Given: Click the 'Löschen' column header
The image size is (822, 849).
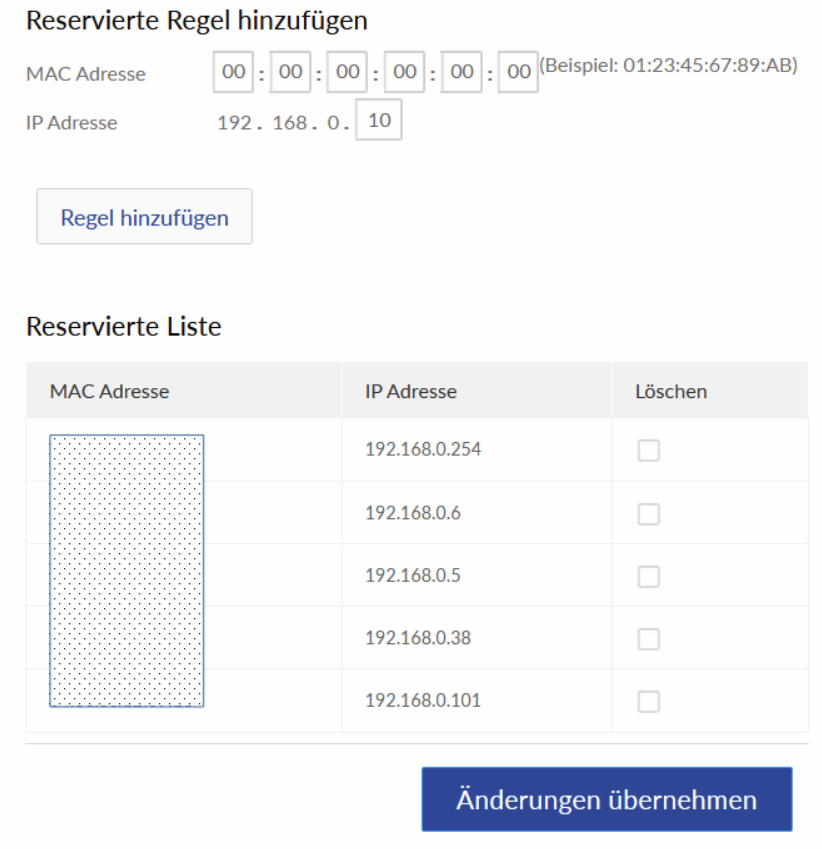Looking at the screenshot, I should pyautogui.click(x=671, y=392).
